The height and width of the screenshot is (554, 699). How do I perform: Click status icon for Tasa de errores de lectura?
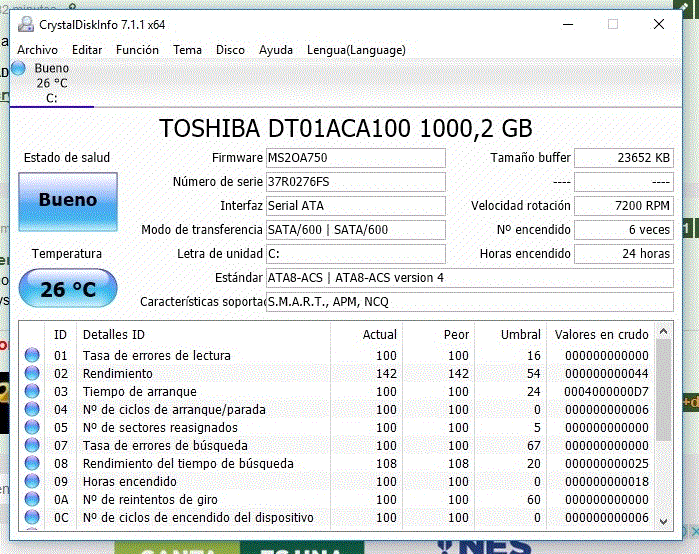[x=32, y=356]
